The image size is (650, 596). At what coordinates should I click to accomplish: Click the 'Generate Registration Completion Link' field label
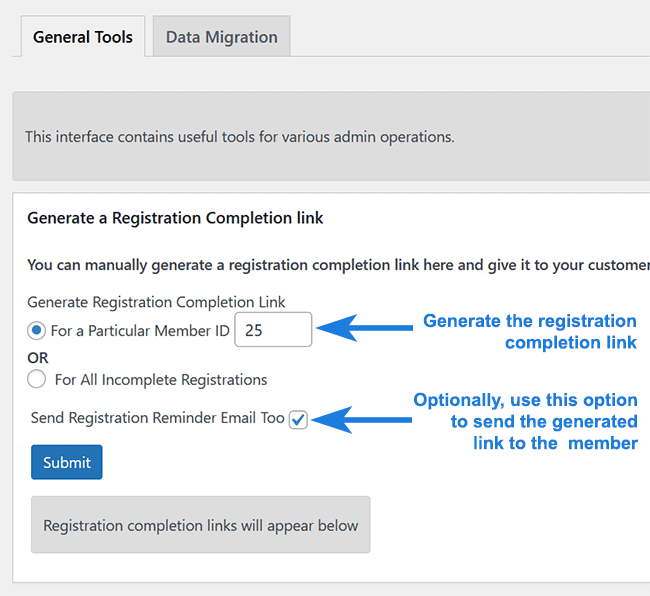tap(156, 302)
